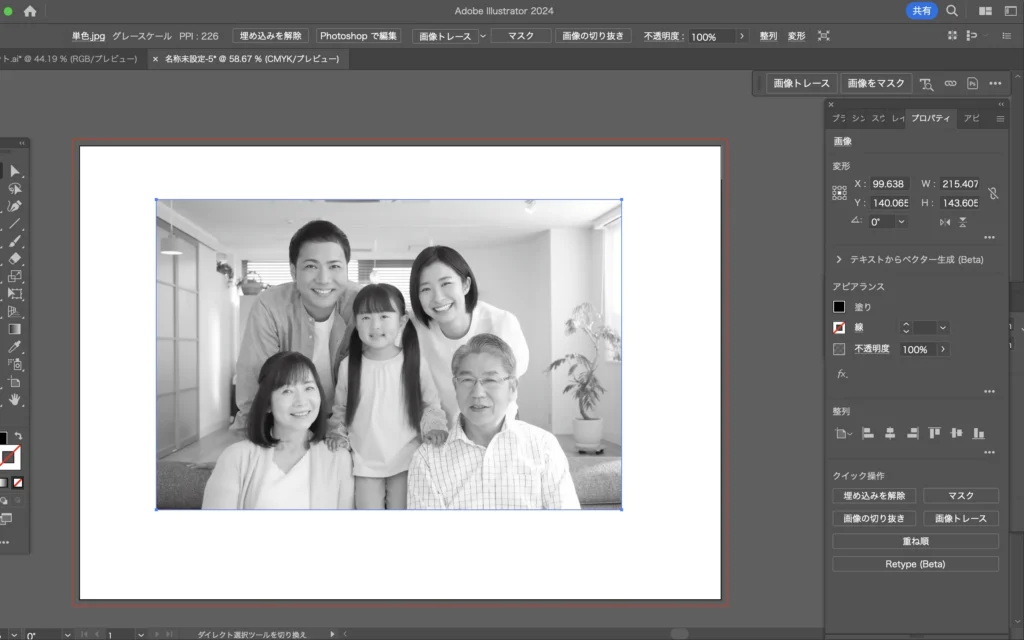Screen dimensions: 1024x640
Task: Open the fx effects menu
Action: point(842,374)
